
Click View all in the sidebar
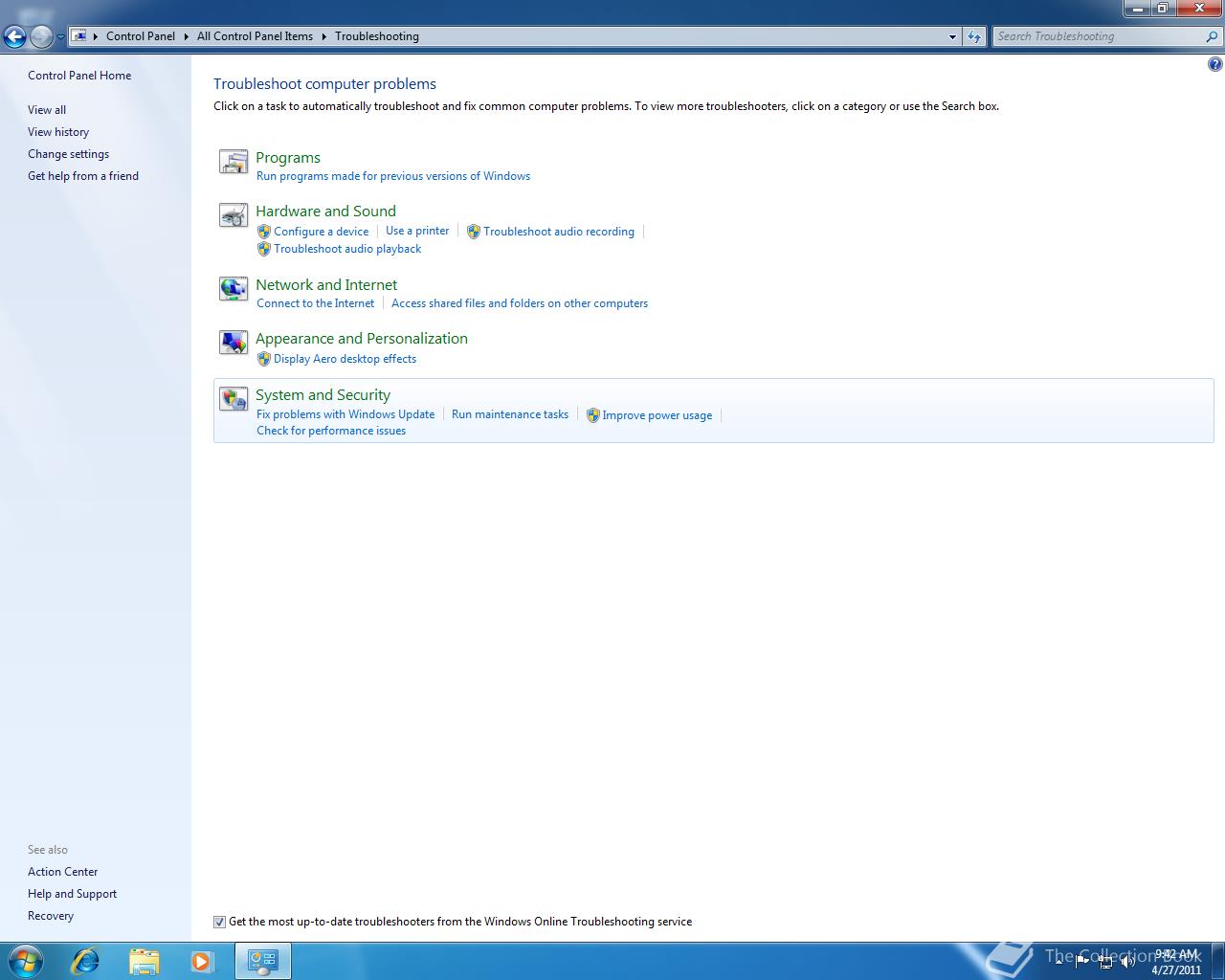point(47,110)
